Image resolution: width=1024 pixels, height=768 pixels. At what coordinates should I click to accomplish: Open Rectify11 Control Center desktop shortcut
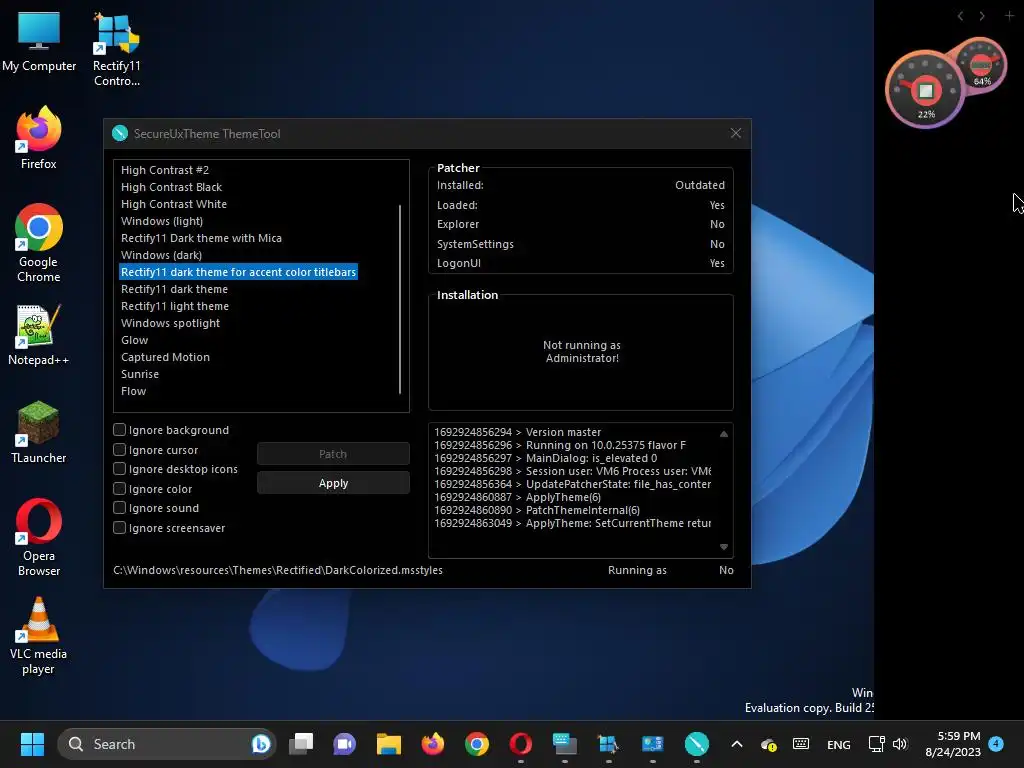pyautogui.click(x=116, y=50)
